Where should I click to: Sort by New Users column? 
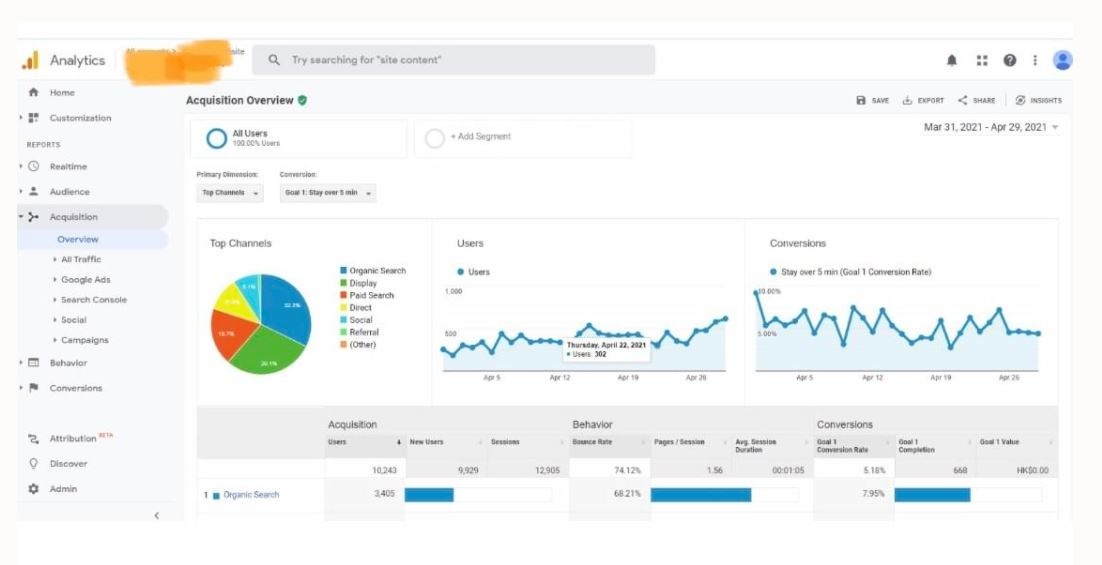[446, 442]
